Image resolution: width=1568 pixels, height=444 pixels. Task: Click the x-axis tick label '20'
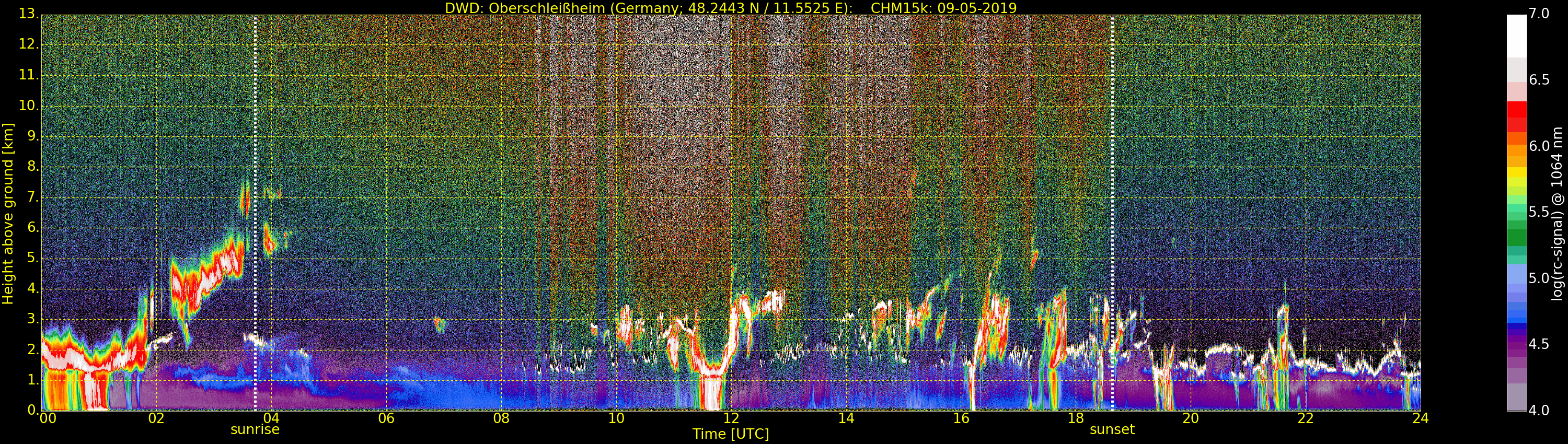tap(1191, 418)
